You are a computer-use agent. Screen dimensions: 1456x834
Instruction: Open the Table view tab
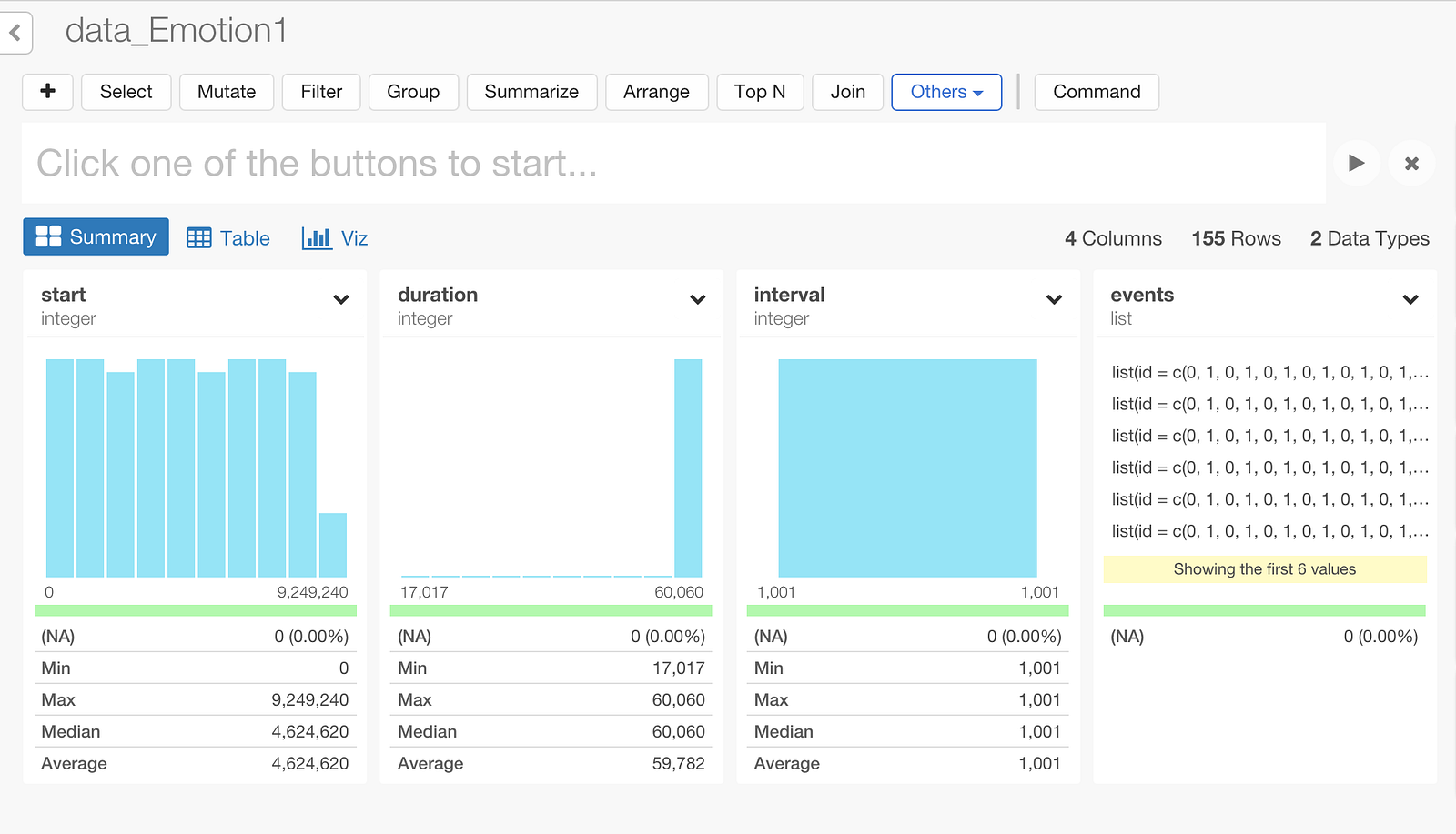click(x=228, y=238)
